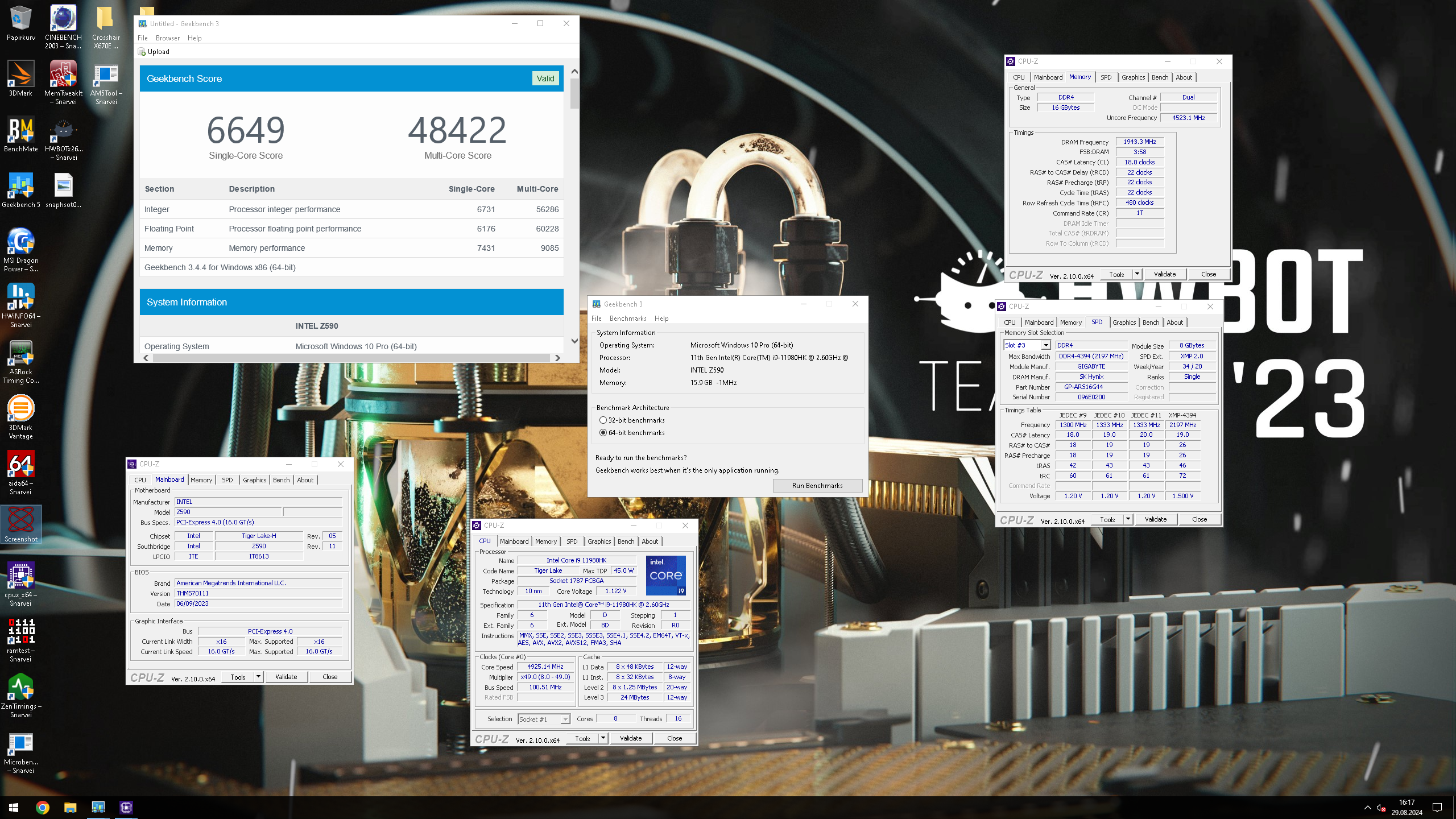Open Help menu in Geekbench 3 launcher
This screenshot has width=1456, height=819.
pyautogui.click(x=661, y=318)
